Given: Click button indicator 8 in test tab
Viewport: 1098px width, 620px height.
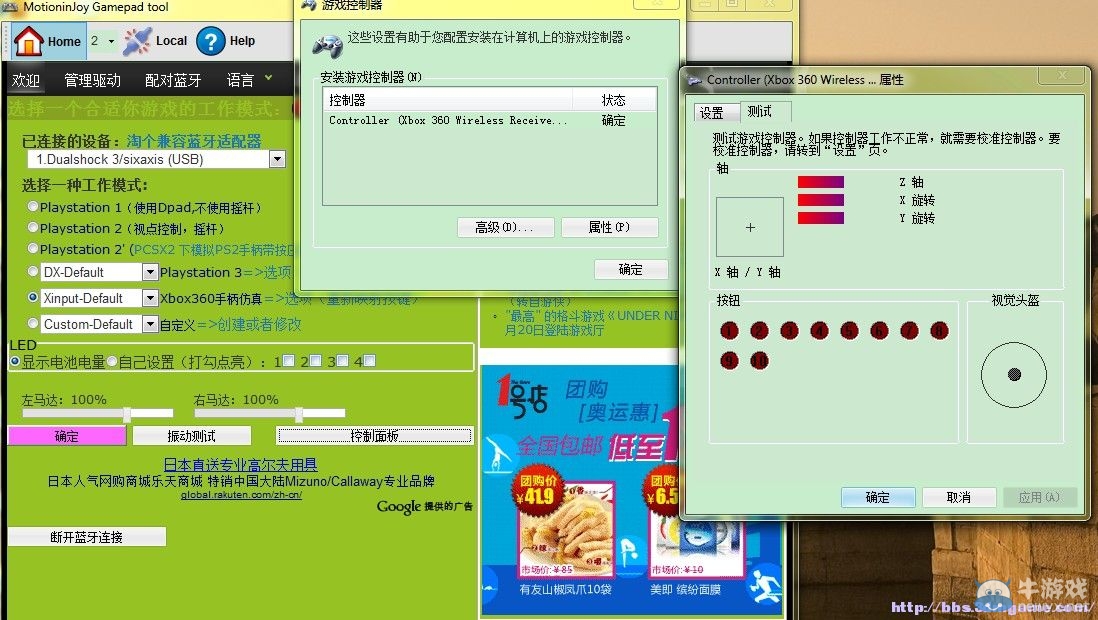Looking at the screenshot, I should coord(939,331).
